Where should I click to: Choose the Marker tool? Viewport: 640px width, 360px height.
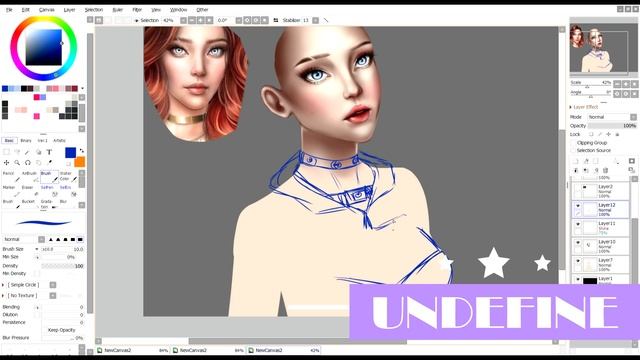point(11,190)
